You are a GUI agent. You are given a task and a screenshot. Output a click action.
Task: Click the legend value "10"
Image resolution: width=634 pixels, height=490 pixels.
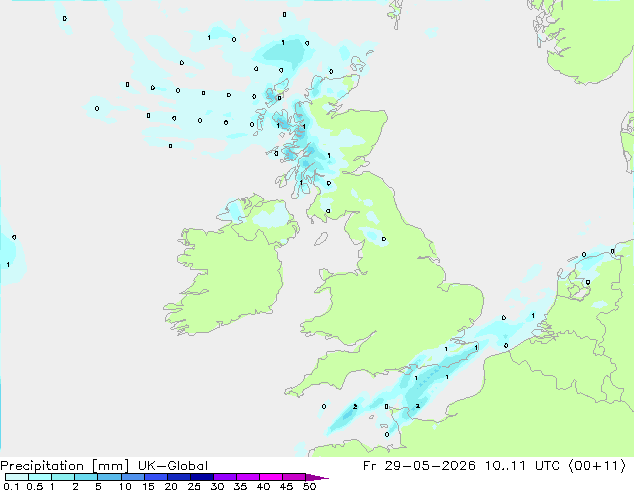tap(125, 486)
